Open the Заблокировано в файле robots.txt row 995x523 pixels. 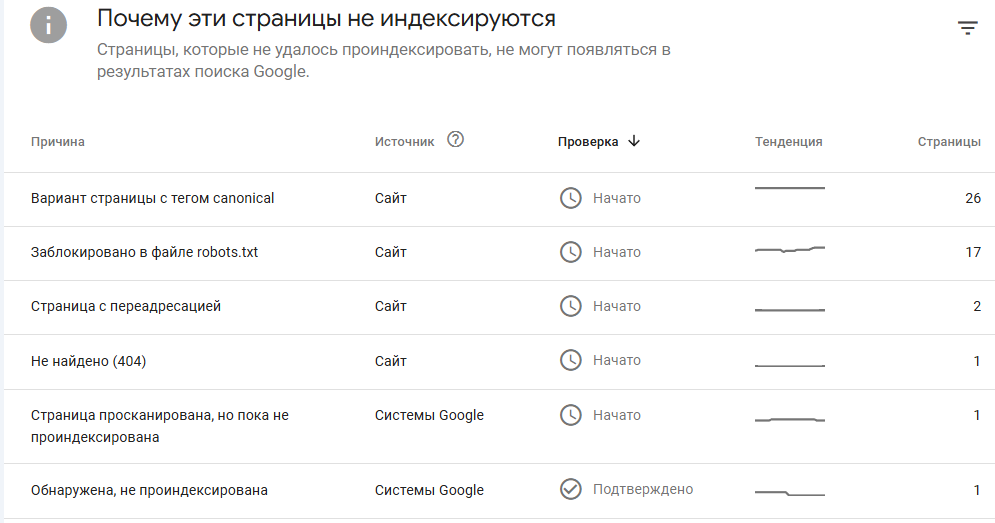click(499, 253)
